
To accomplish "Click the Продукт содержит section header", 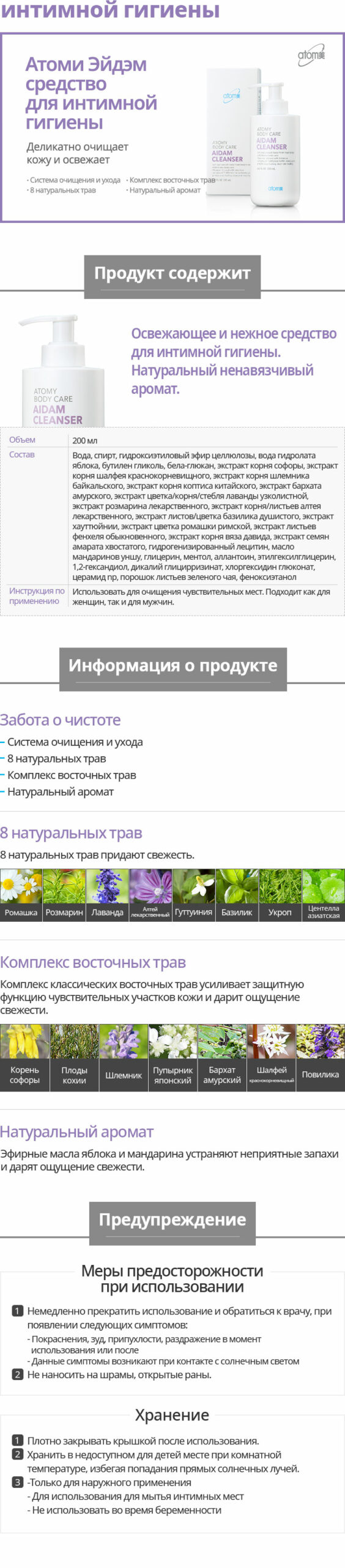I will point(172,276).
